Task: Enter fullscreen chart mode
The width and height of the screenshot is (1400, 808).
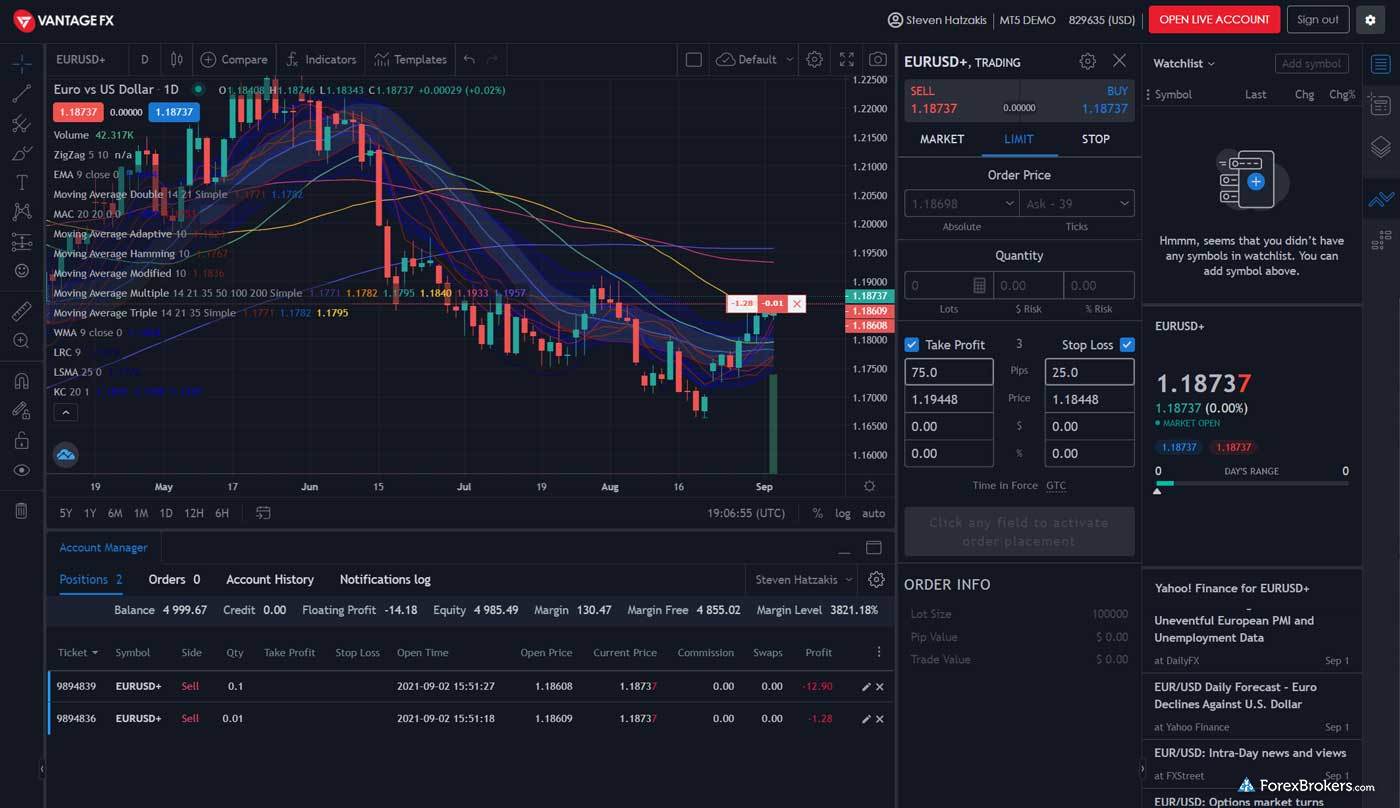Action: tap(846, 60)
